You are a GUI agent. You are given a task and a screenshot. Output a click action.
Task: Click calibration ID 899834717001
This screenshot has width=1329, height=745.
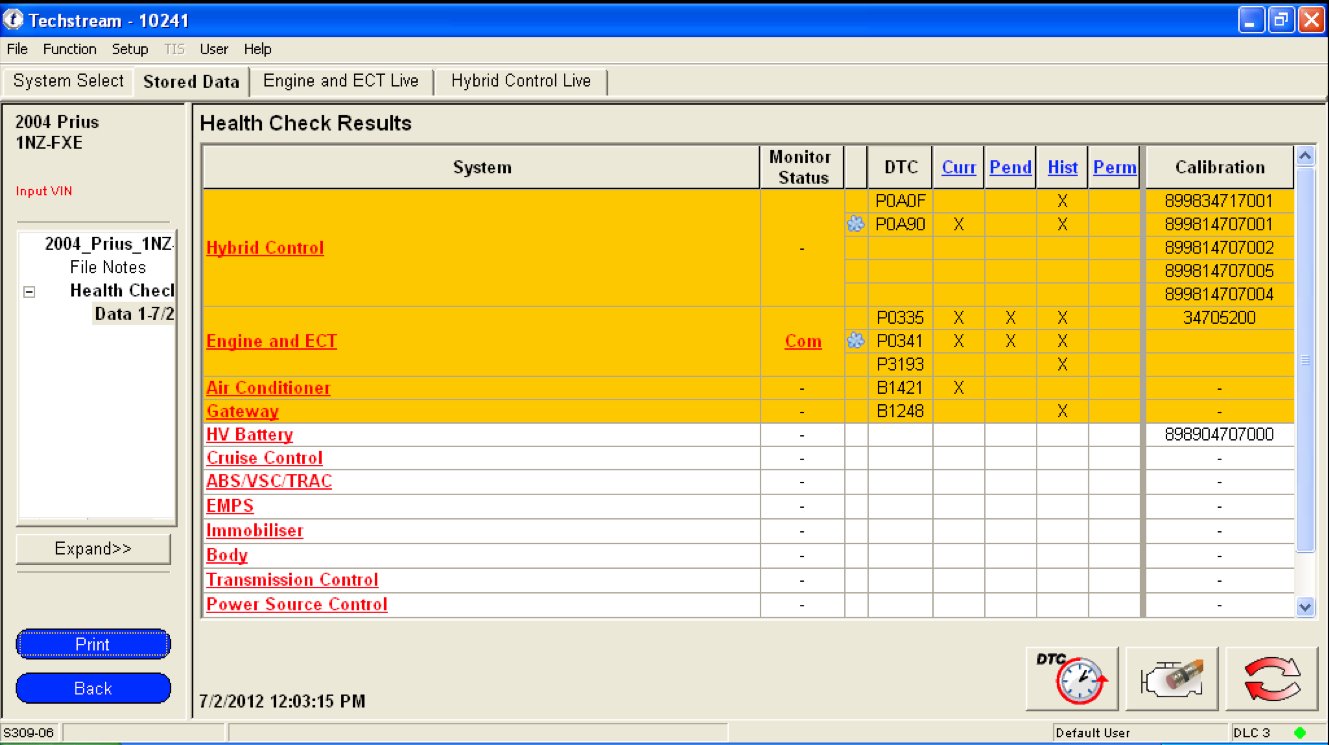point(1219,201)
